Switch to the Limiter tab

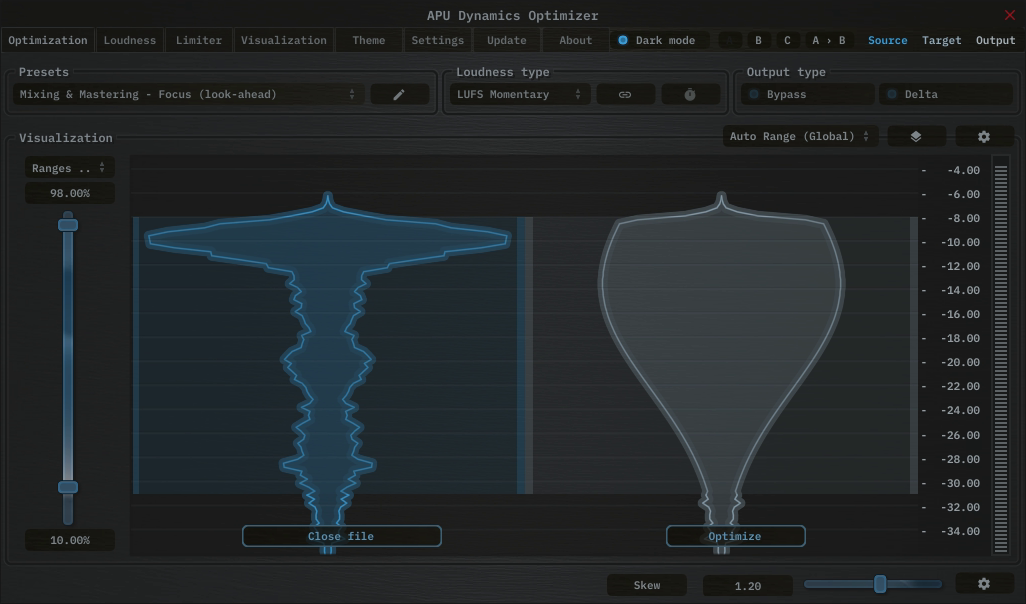pyautogui.click(x=199, y=40)
